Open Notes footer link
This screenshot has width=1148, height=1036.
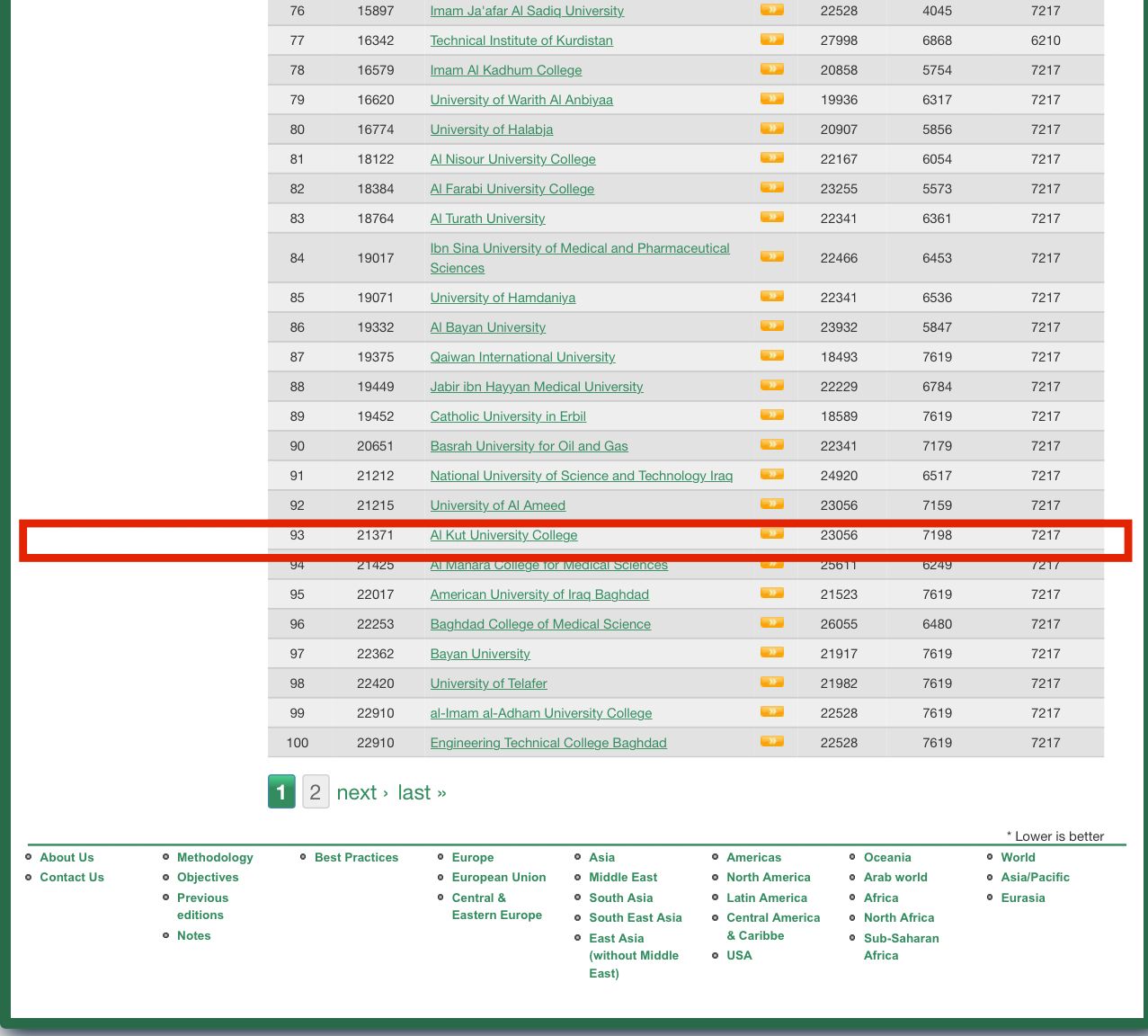tap(193, 935)
